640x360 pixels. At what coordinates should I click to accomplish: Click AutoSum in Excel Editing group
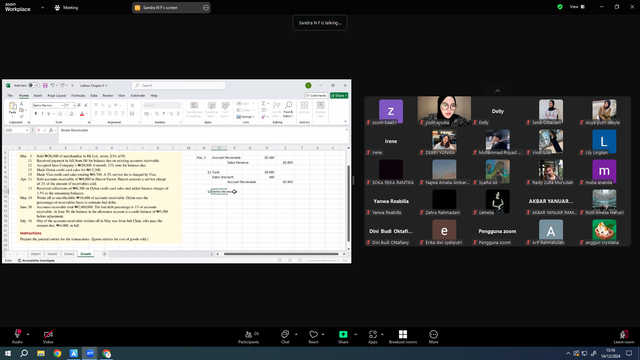point(264,104)
